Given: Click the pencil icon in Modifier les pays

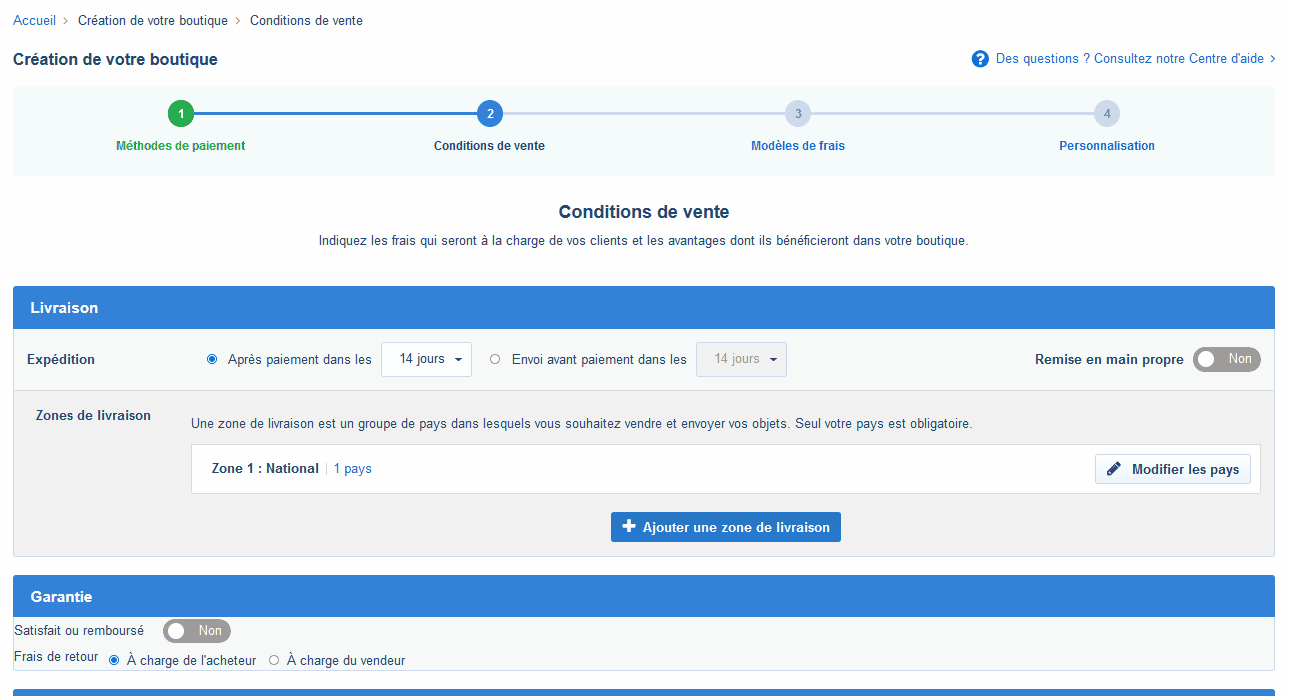Looking at the screenshot, I should coord(1114,469).
